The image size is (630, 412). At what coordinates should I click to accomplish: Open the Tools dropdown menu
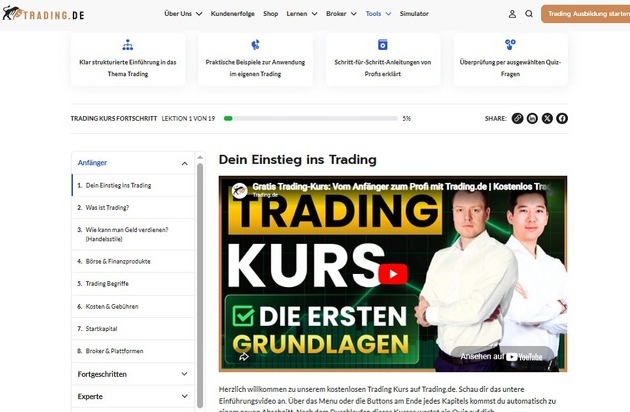pos(378,14)
